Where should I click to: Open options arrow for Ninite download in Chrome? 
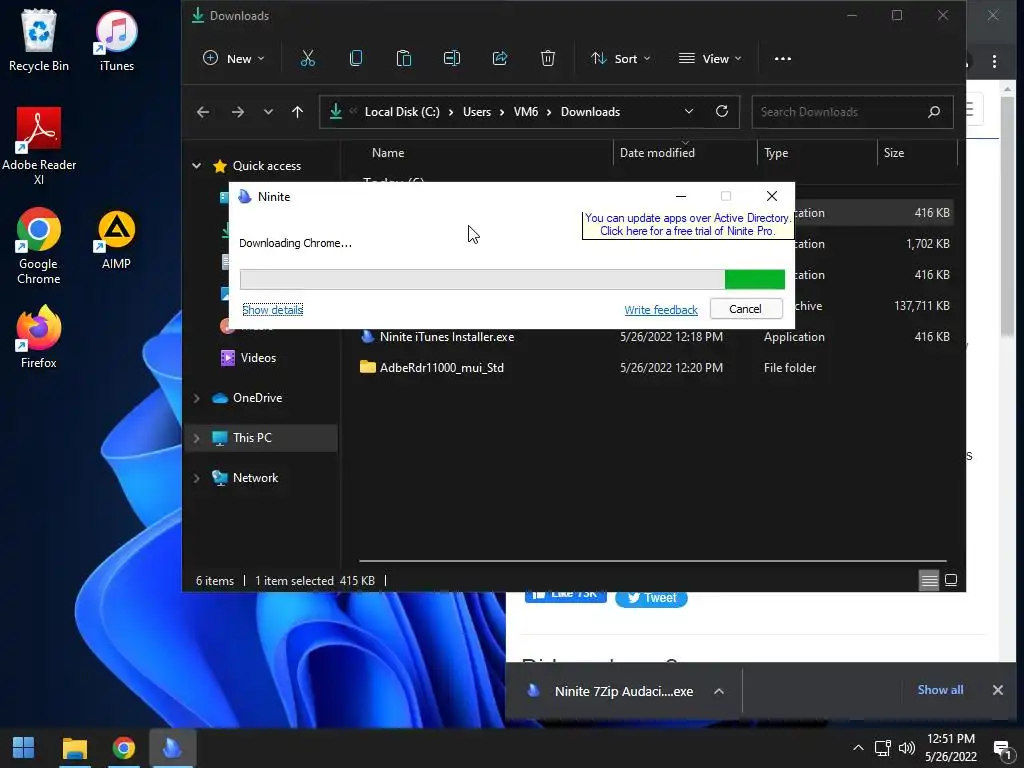[718, 691]
